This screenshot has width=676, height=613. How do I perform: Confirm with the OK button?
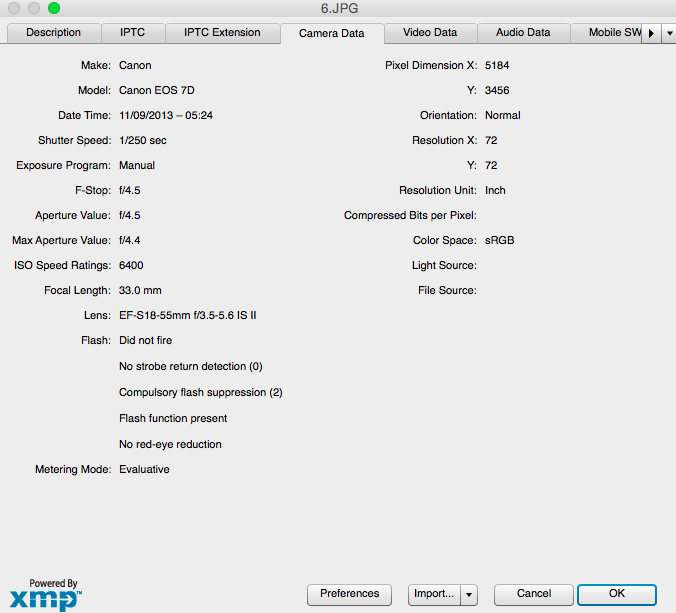coord(617,594)
